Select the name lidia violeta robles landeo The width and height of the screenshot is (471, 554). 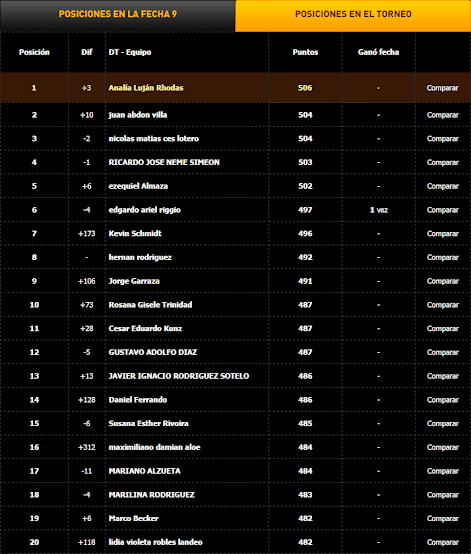coord(155,542)
